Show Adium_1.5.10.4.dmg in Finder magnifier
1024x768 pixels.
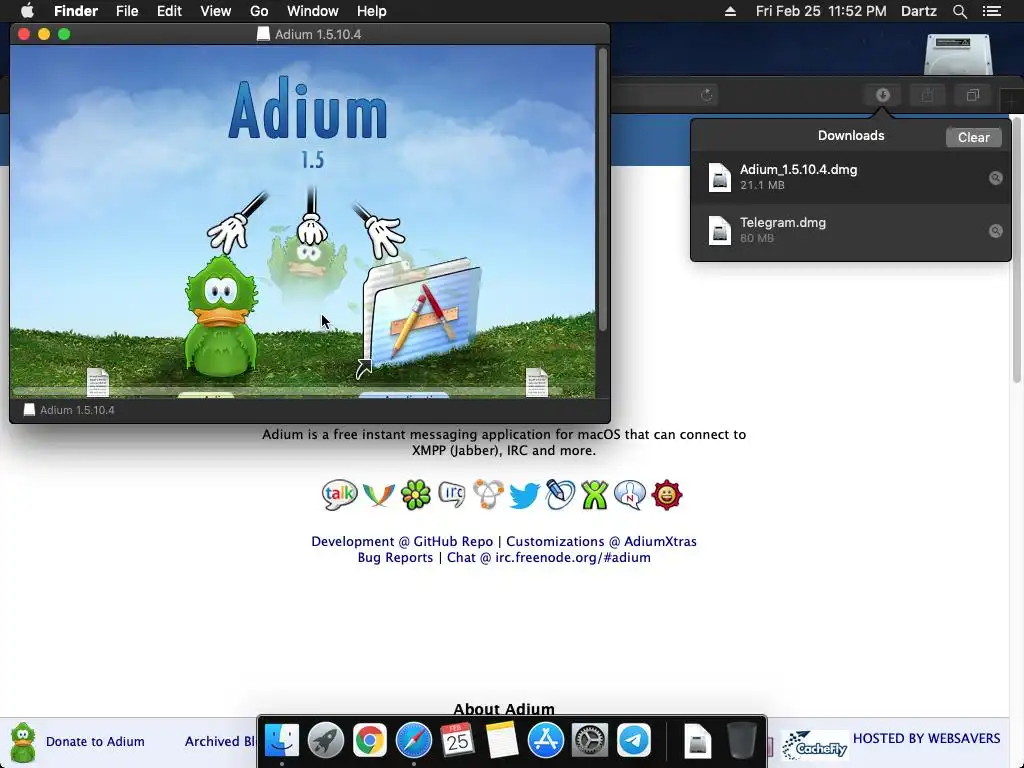(995, 178)
